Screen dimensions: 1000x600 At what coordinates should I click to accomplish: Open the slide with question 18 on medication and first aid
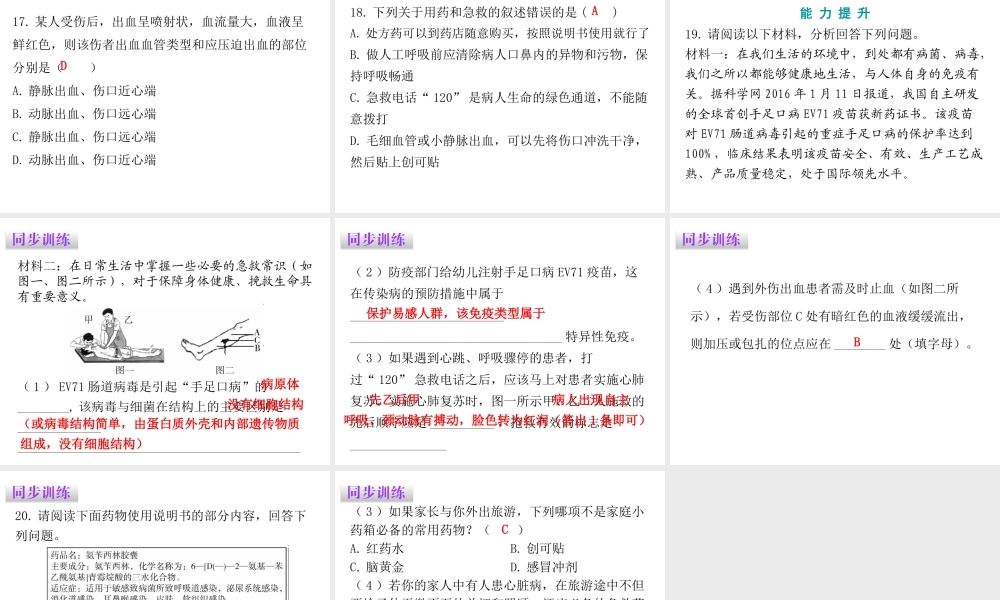(499, 106)
